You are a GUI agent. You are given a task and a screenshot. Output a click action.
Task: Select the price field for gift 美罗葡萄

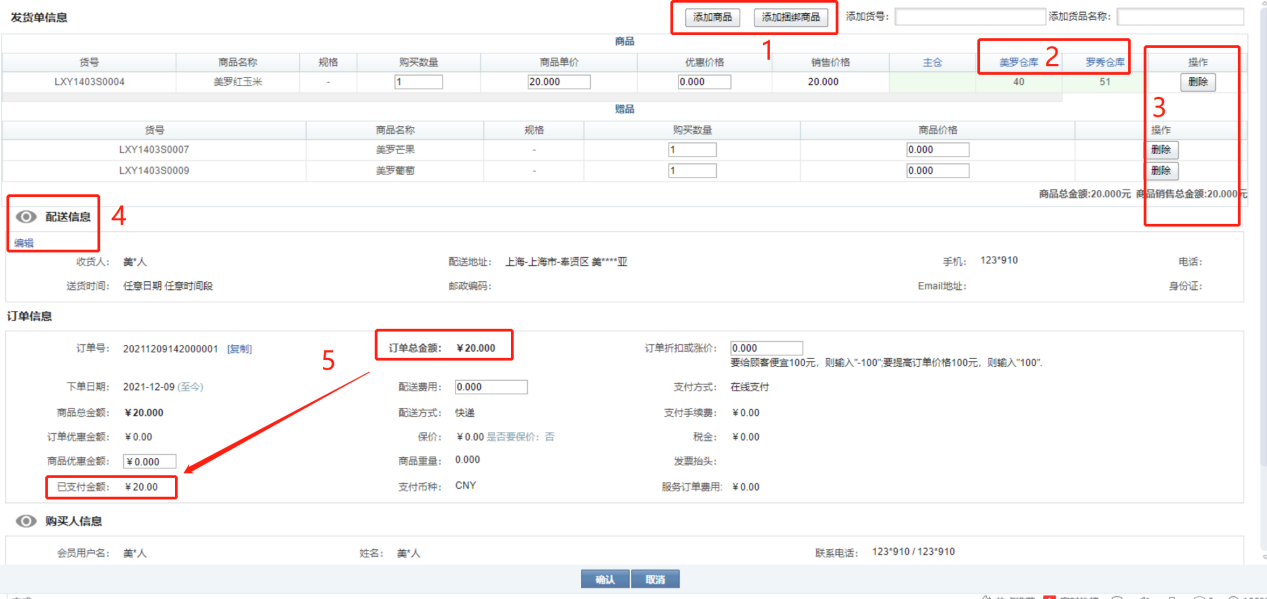[938, 171]
